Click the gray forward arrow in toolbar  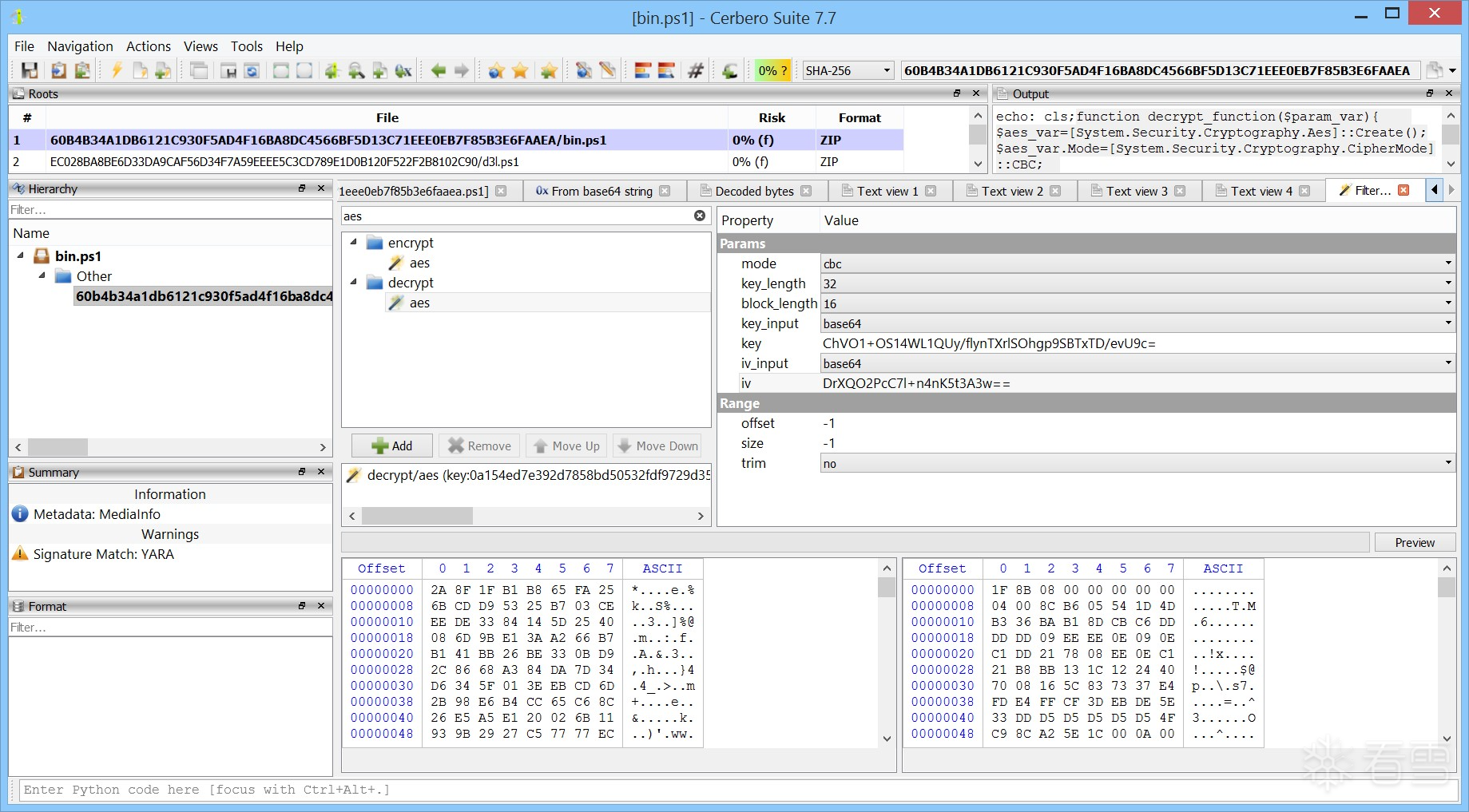[461, 70]
